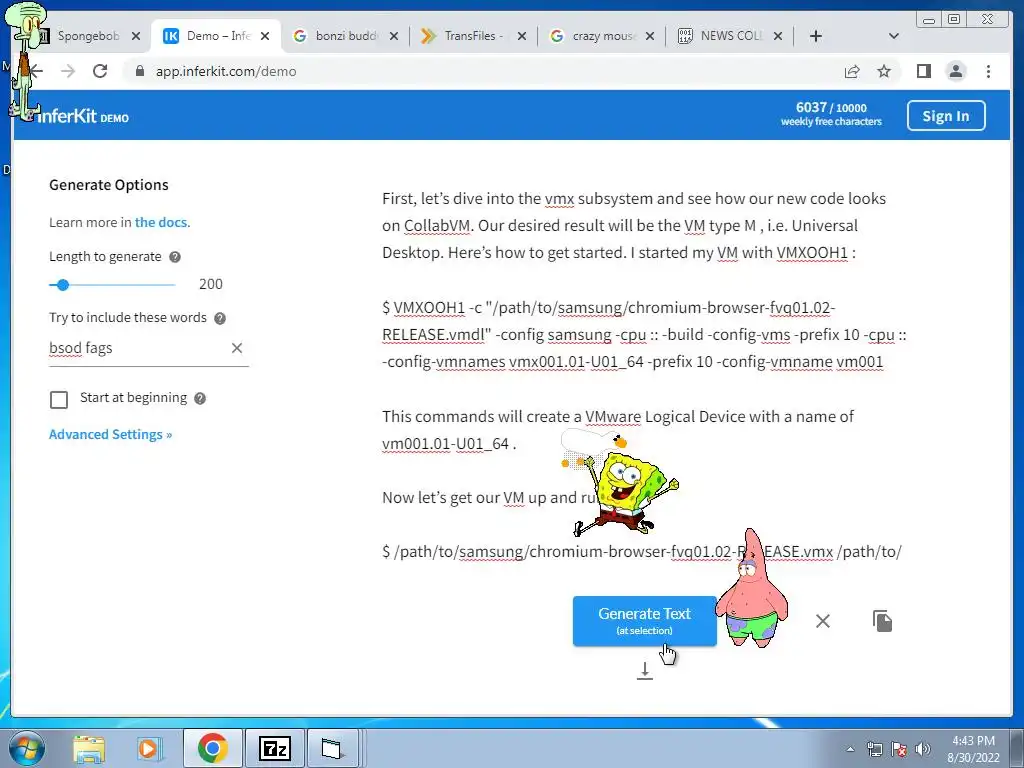The width and height of the screenshot is (1024, 768).
Task: Copy the generated text to clipboard
Action: click(882, 621)
